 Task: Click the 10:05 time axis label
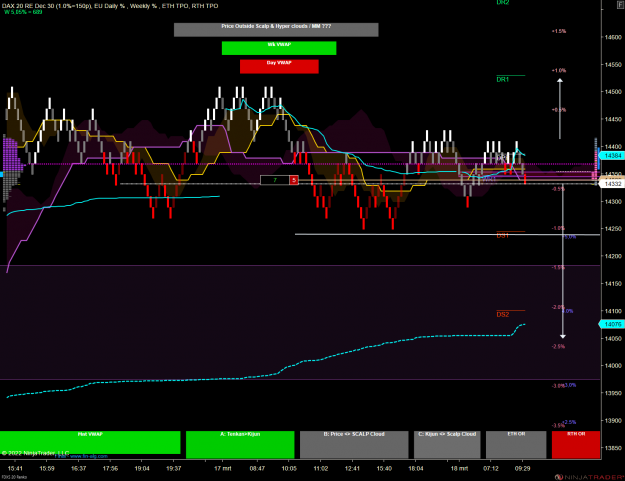[x=289, y=469]
